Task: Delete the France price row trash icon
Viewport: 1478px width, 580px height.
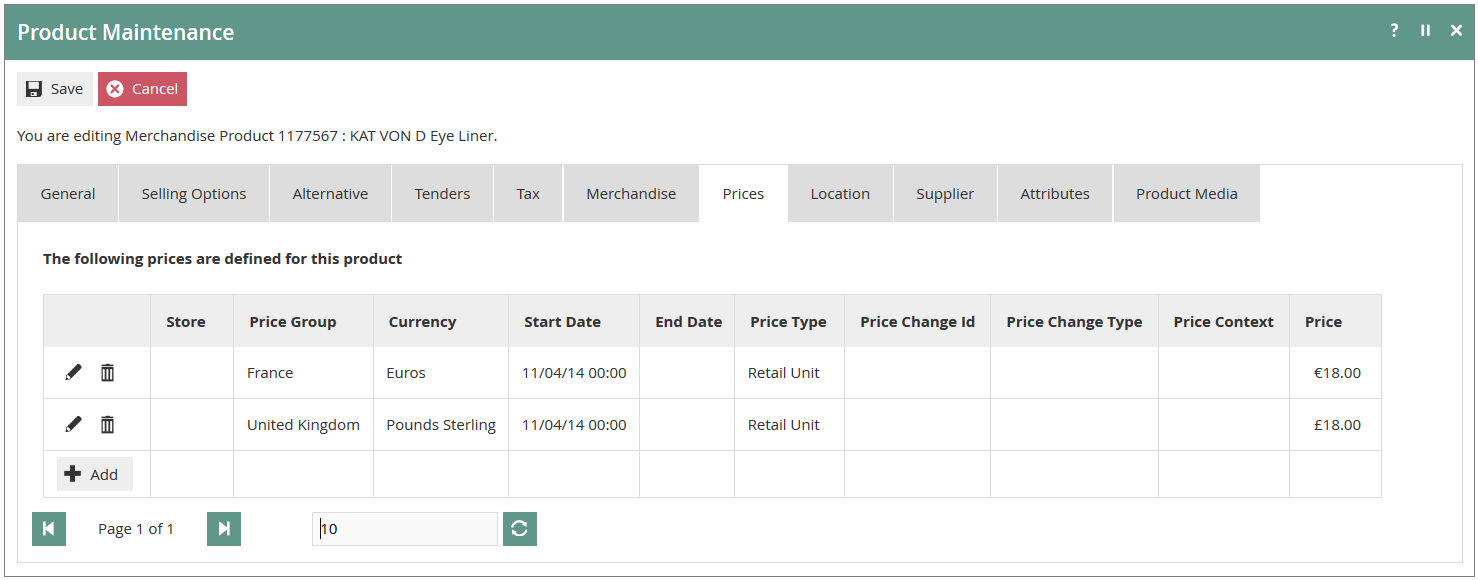Action: 107,373
